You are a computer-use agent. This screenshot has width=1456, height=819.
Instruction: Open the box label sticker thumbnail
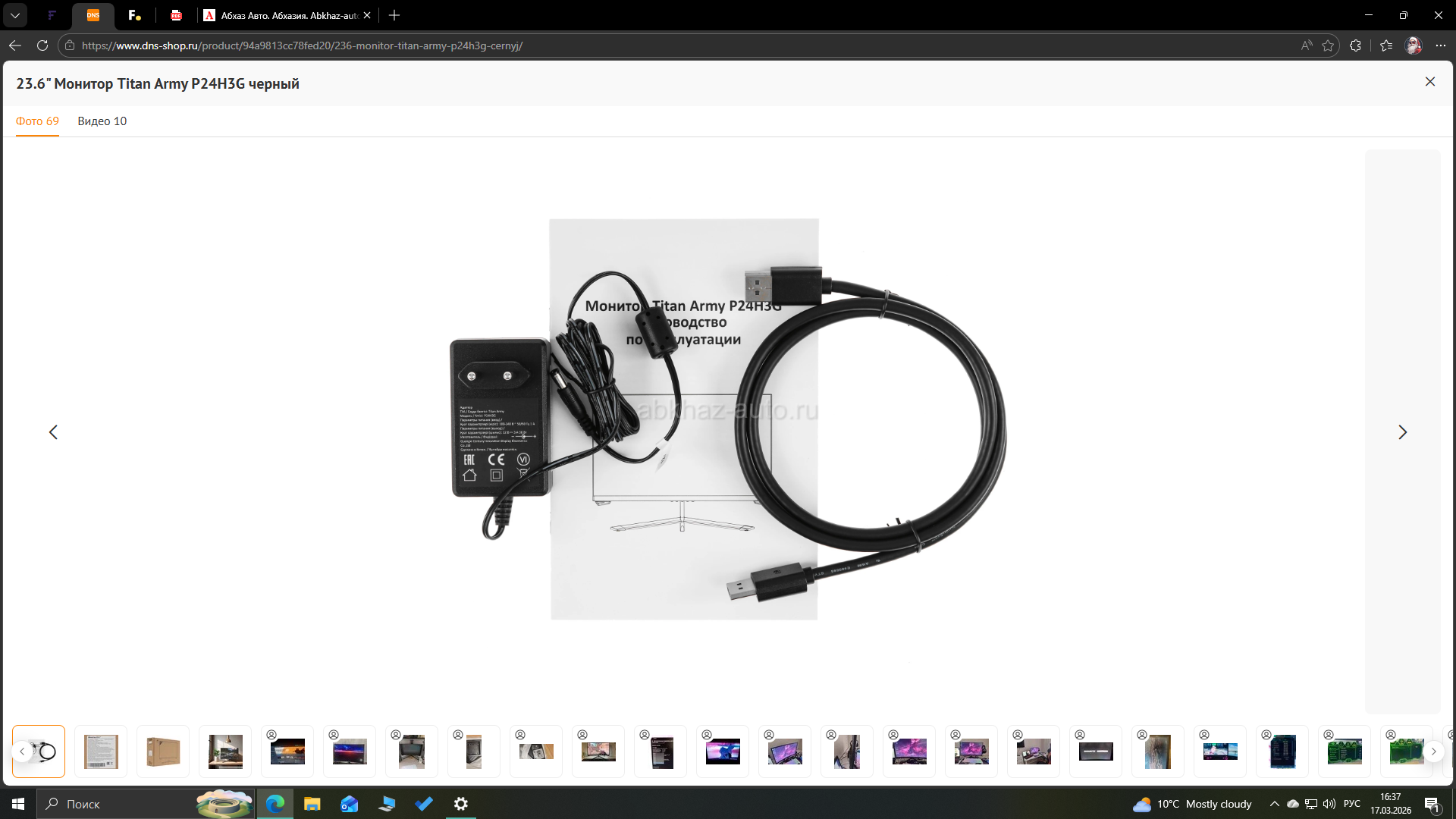point(101,752)
